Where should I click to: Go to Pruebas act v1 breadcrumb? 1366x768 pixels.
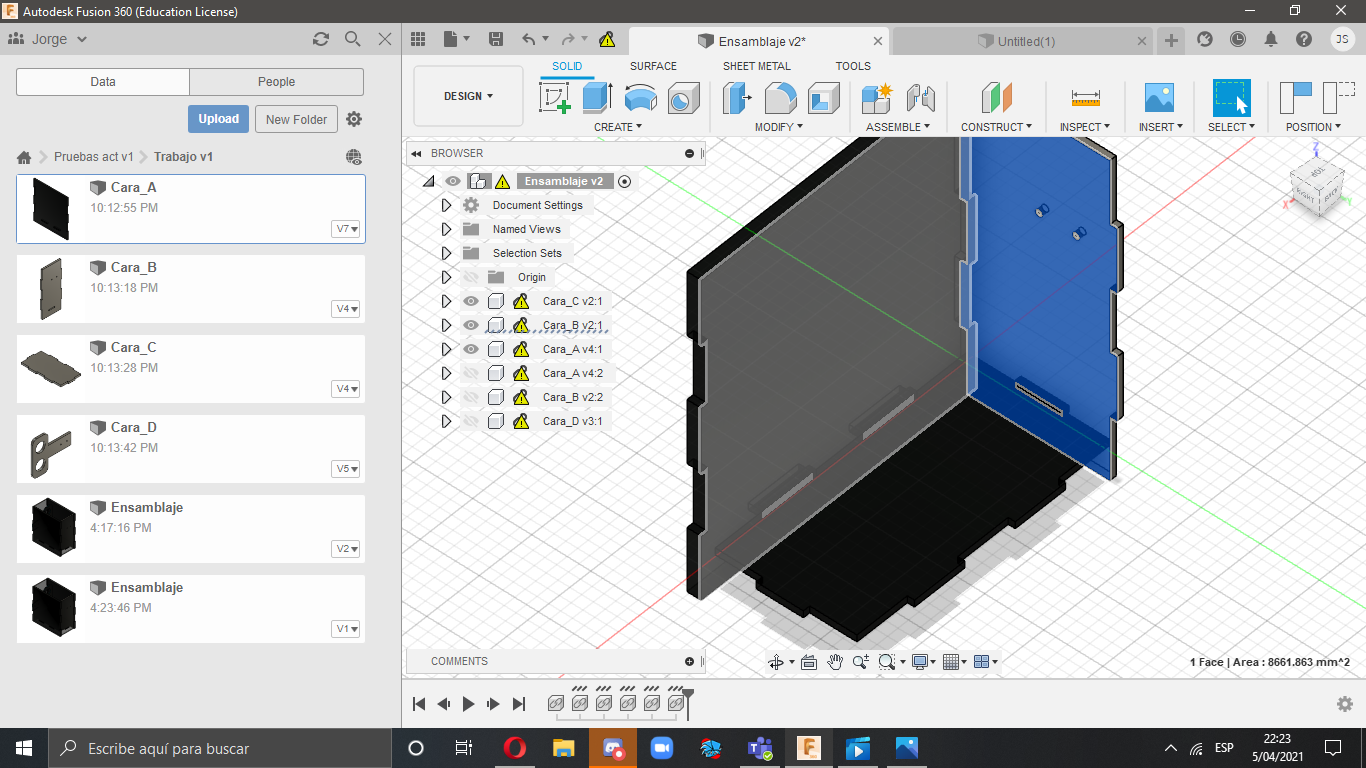tap(94, 157)
